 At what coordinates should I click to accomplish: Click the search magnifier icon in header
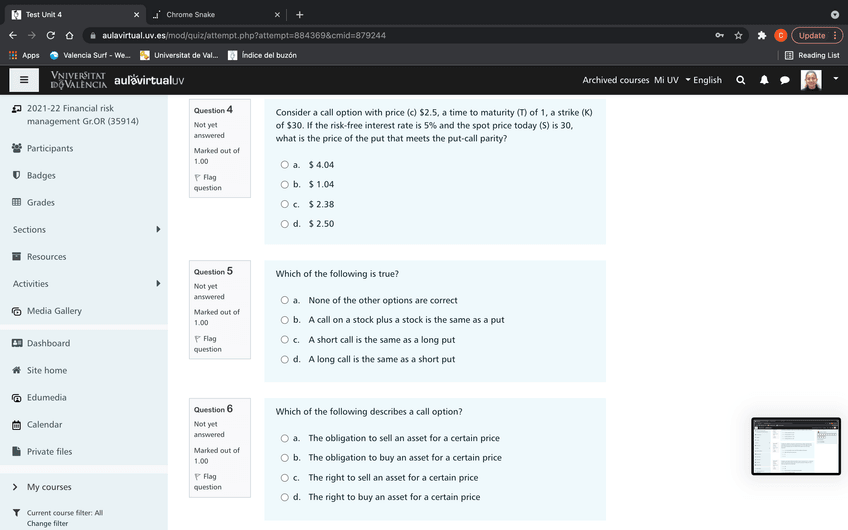(740, 80)
